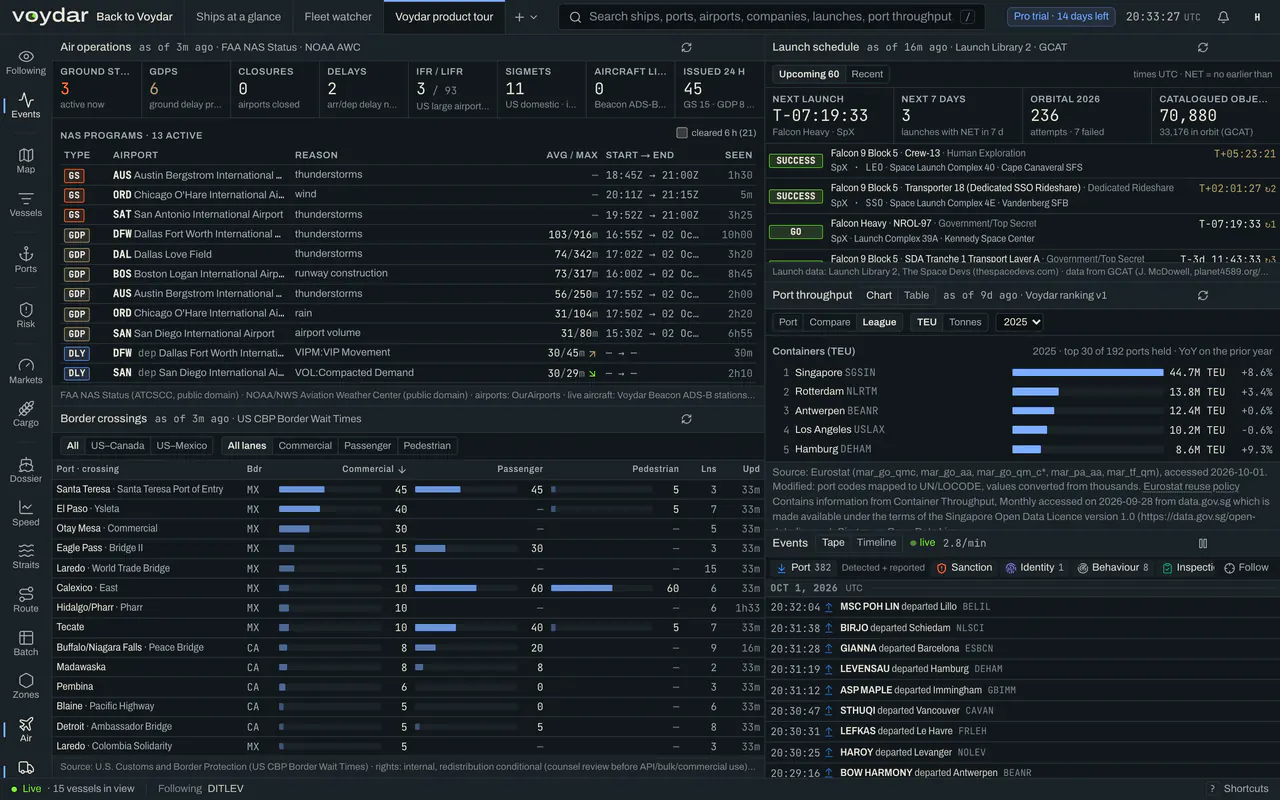The height and width of the screenshot is (800, 1280).
Task: Switch Events to Timeline view
Action: [x=876, y=543]
